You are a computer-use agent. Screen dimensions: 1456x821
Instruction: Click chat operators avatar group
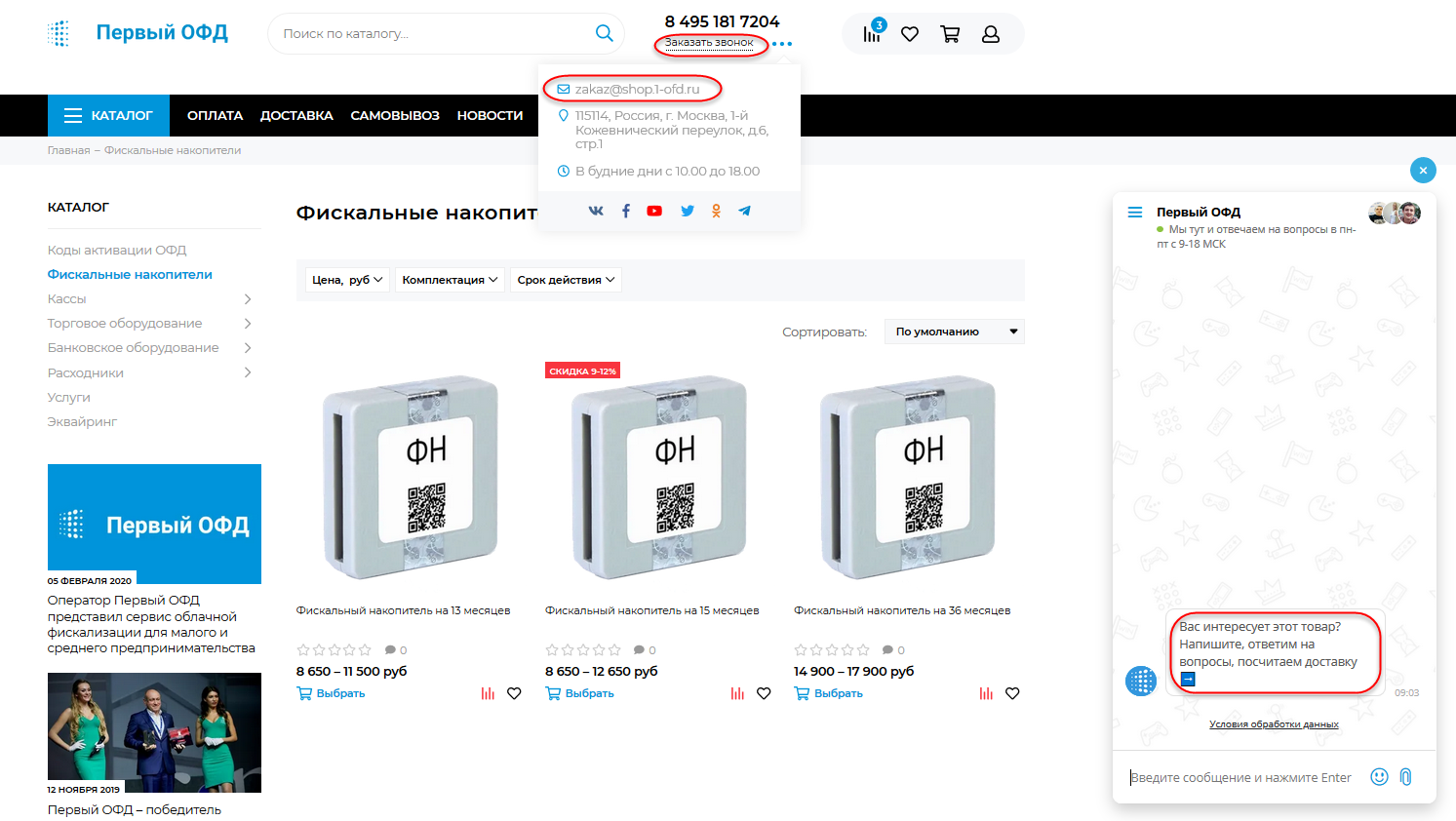[1395, 214]
